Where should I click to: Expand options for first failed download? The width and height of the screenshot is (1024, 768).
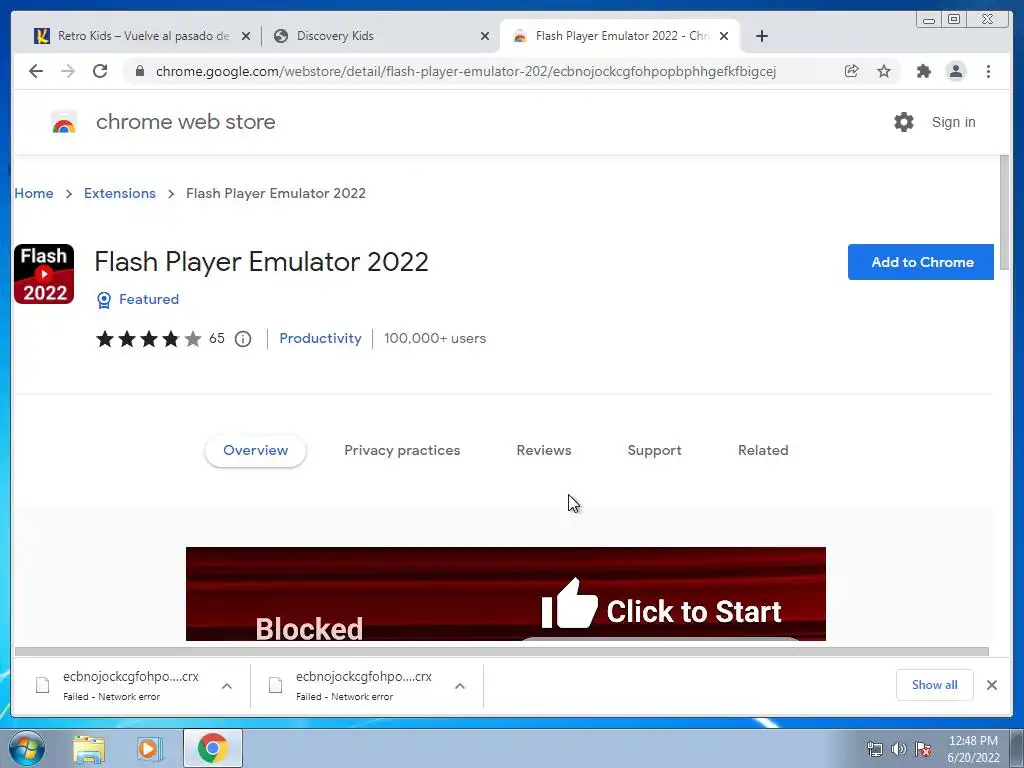coord(227,686)
